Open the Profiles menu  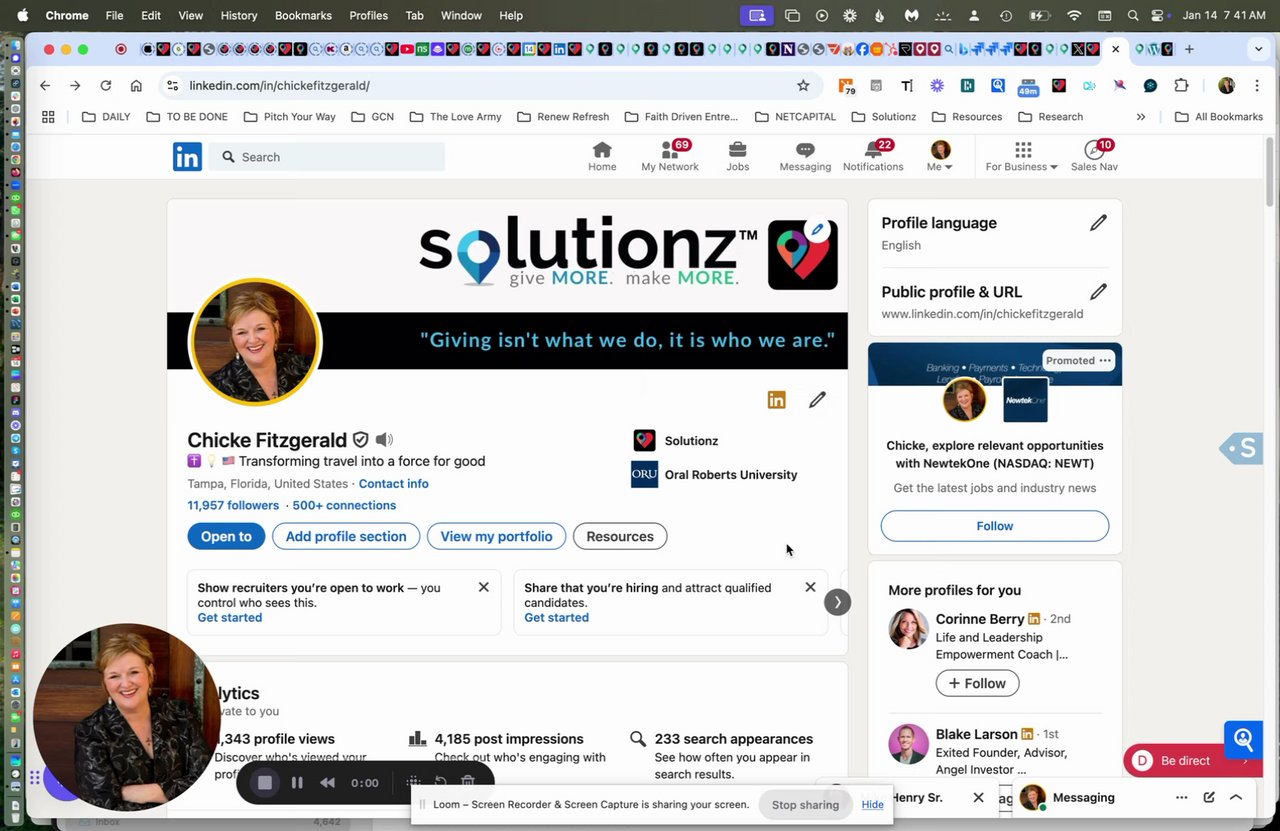click(x=368, y=16)
